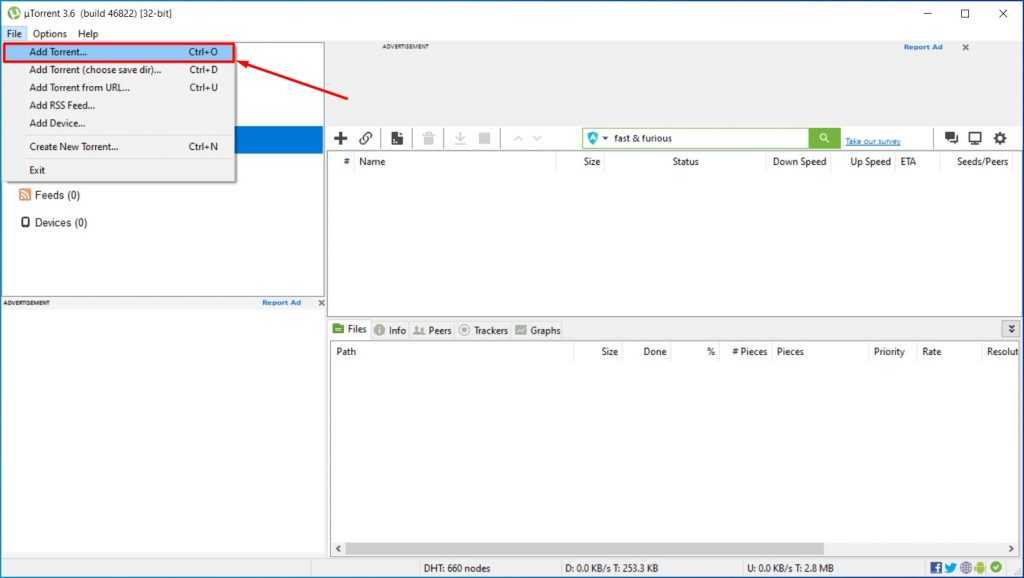Click the Add Torrent plus icon
The height and width of the screenshot is (578, 1024).
tap(340, 138)
